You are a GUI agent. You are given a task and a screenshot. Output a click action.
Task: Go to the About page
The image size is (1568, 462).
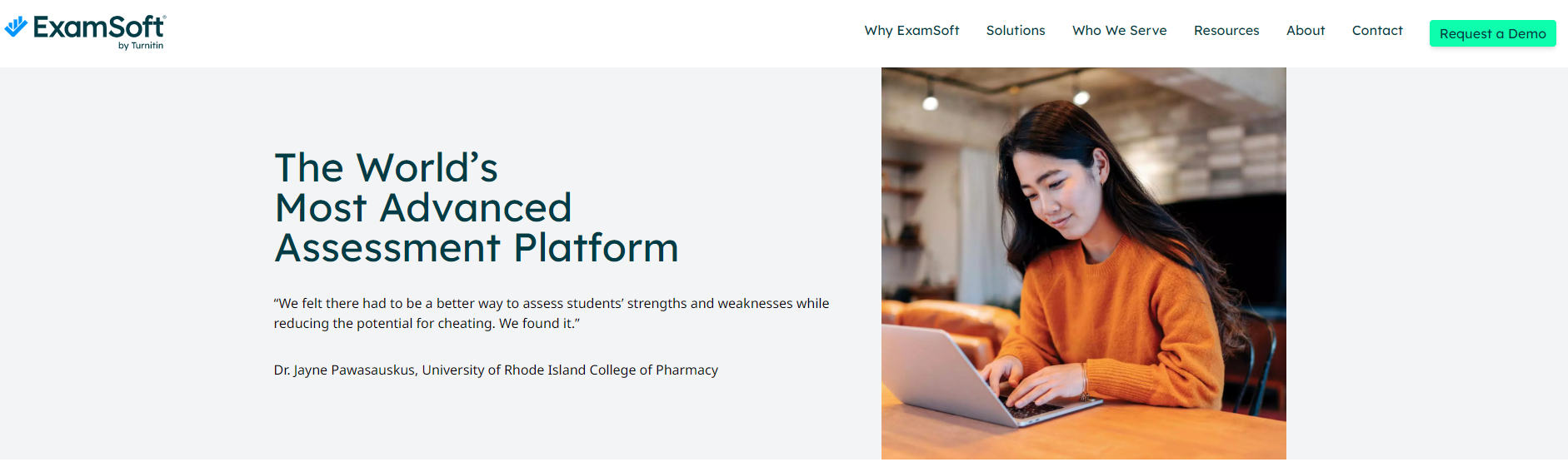click(1306, 31)
